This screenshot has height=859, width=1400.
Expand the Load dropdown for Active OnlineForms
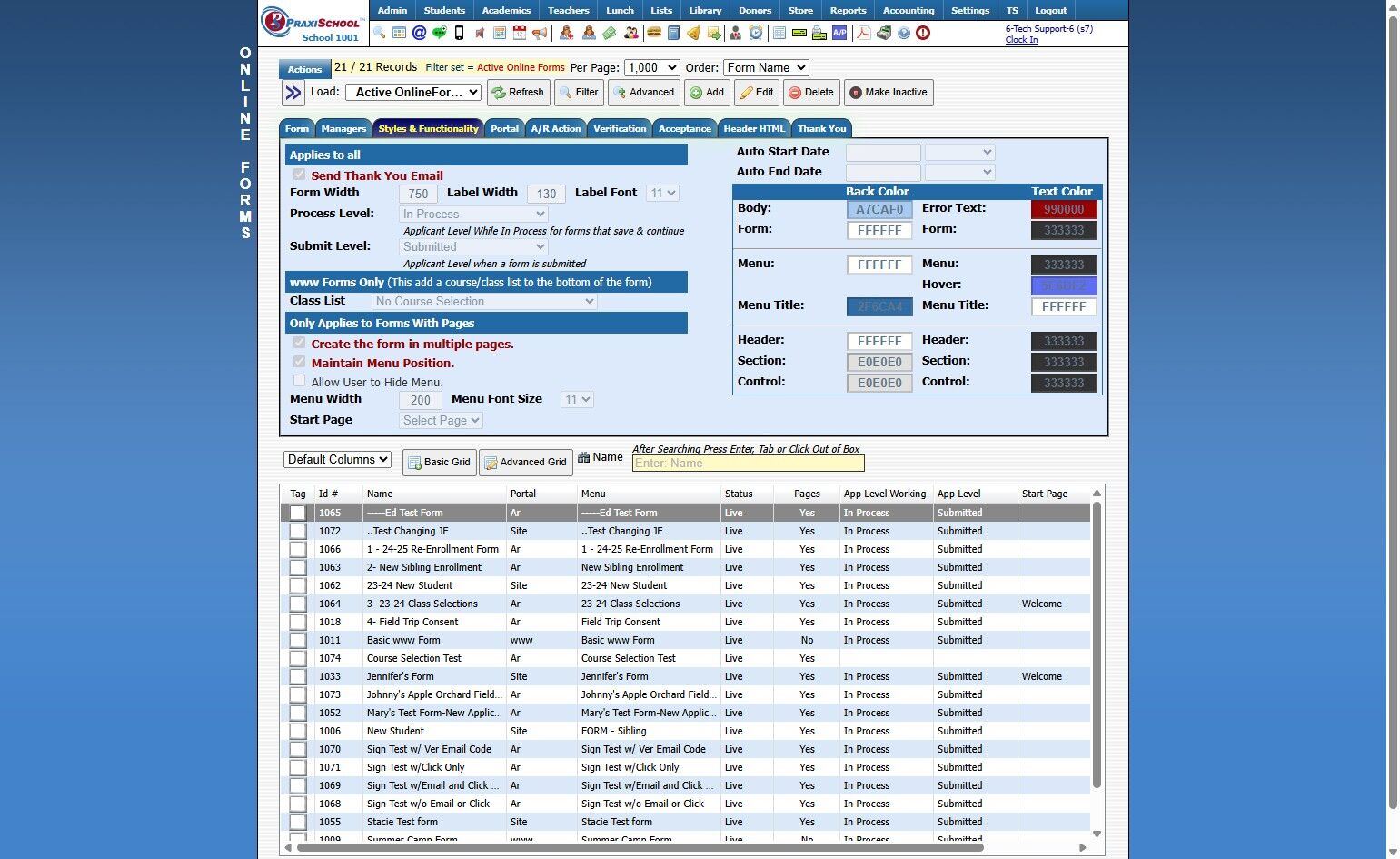tap(414, 92)
